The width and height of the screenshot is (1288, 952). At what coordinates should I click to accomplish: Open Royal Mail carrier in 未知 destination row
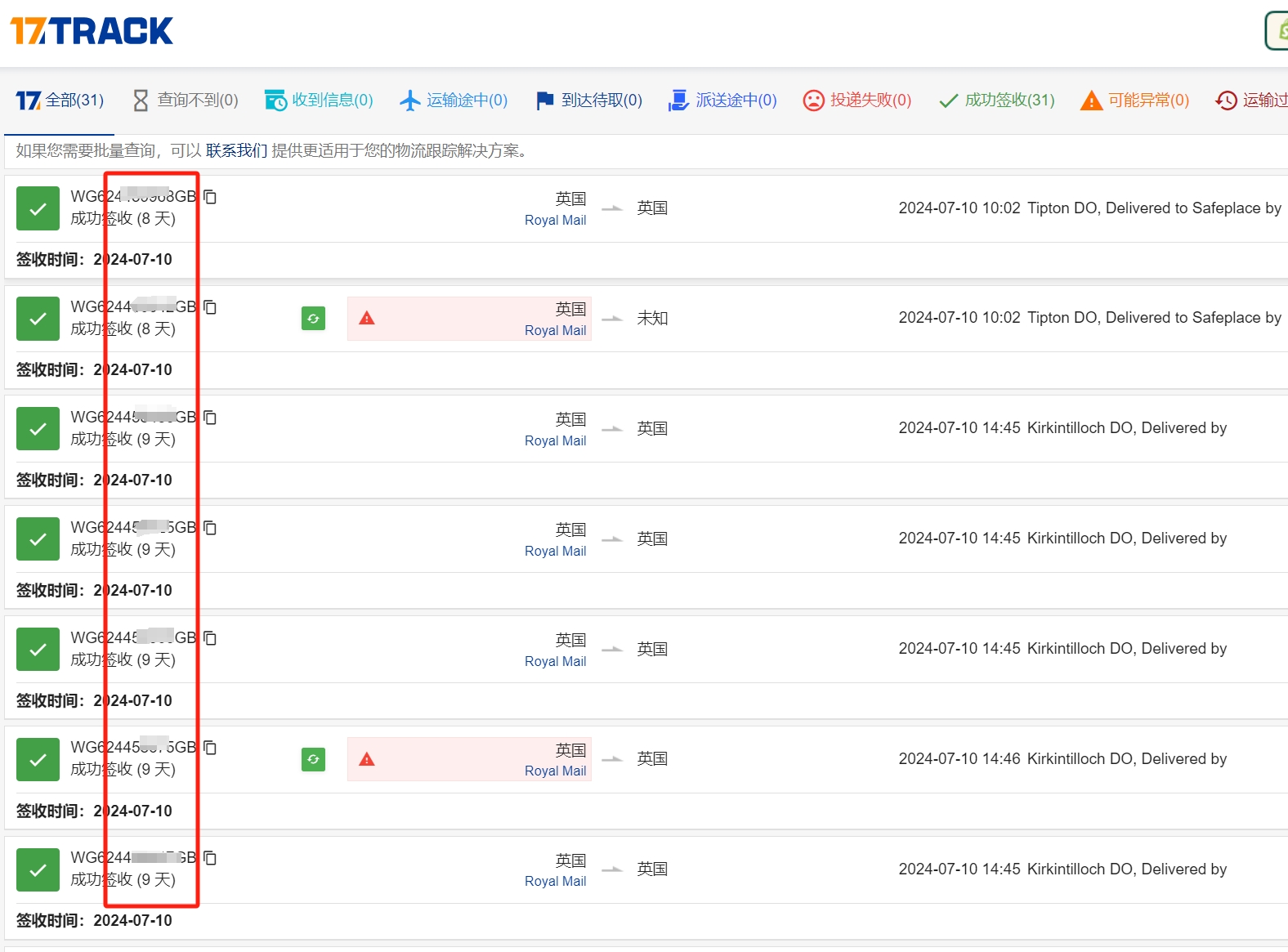tap(555, 330)
